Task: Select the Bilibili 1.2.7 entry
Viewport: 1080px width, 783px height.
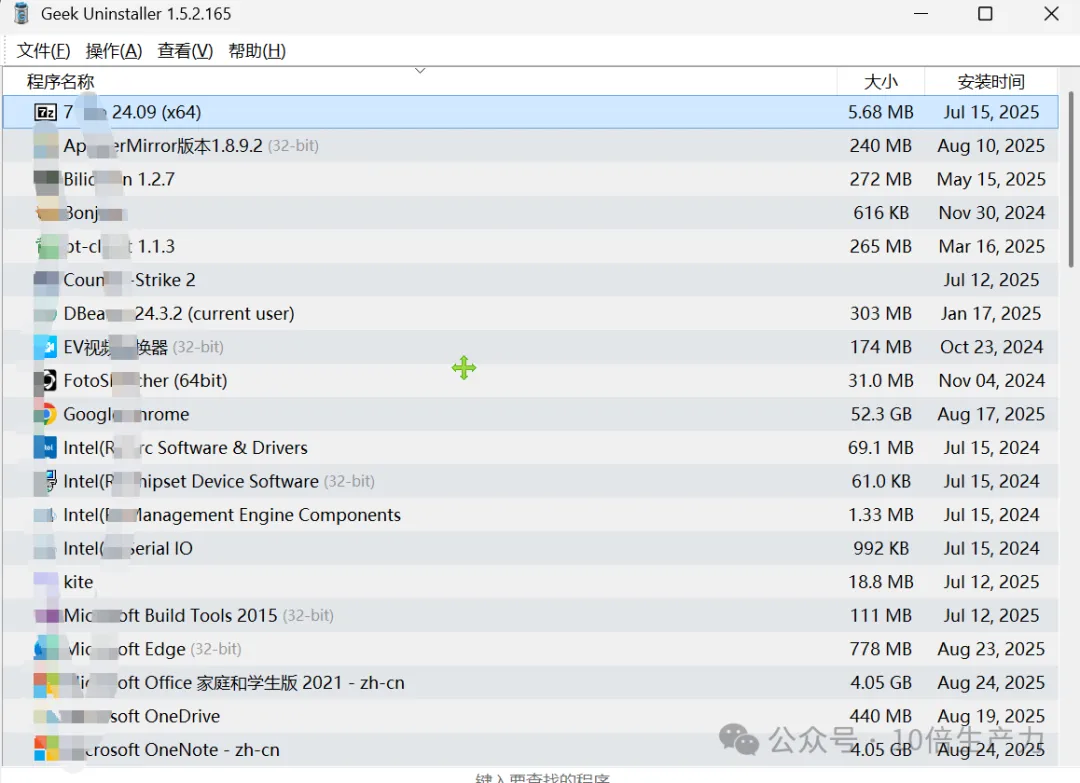Action: (x=531, y=179)
